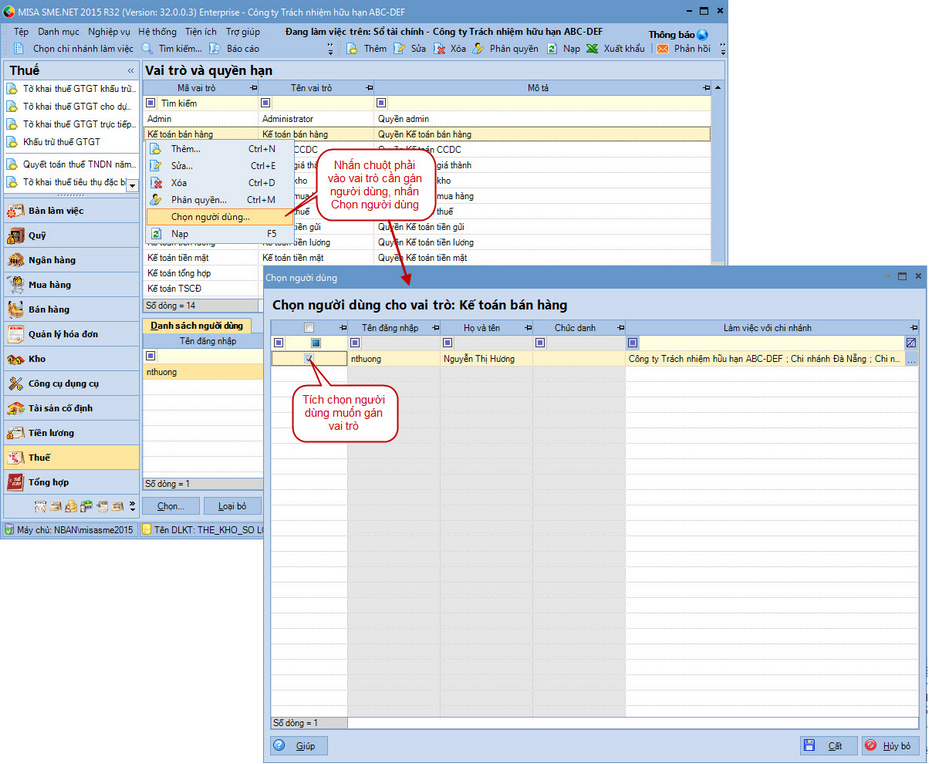
Task: Click Phản hồi feedback mail icon
Action: (662, 49)
